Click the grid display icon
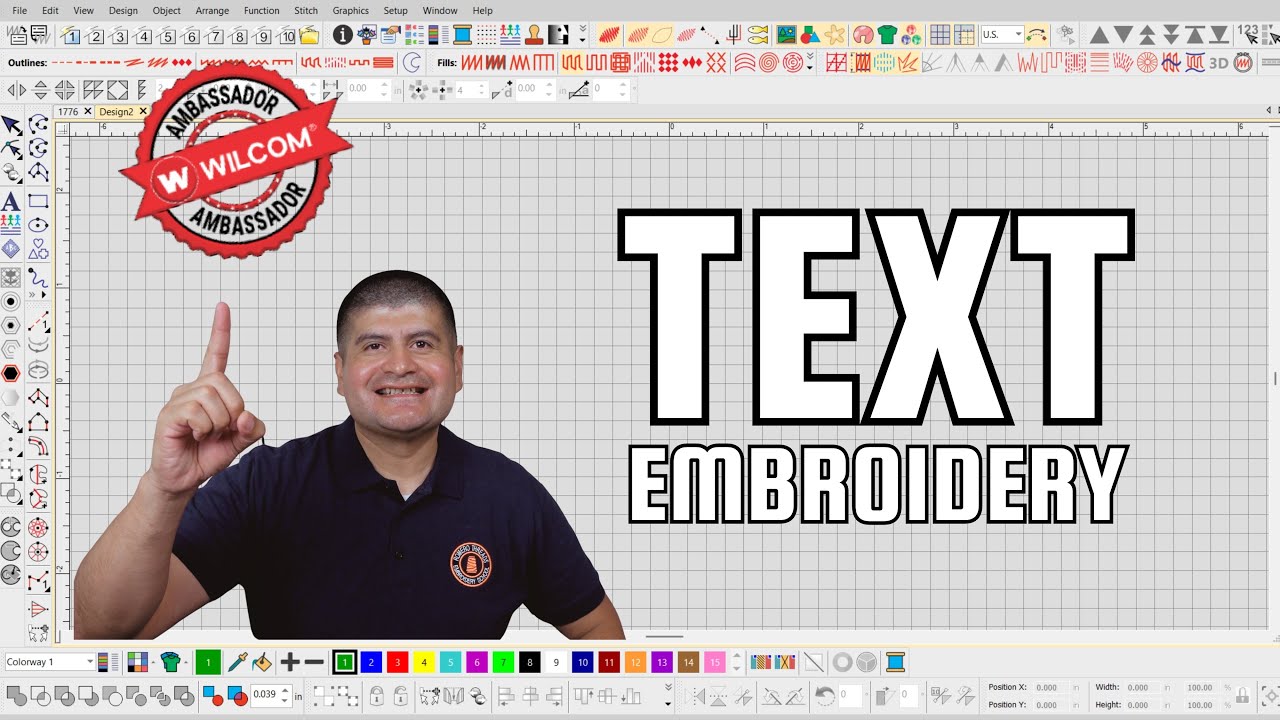This screenshot has width=1280, height=720. [939, 35]
